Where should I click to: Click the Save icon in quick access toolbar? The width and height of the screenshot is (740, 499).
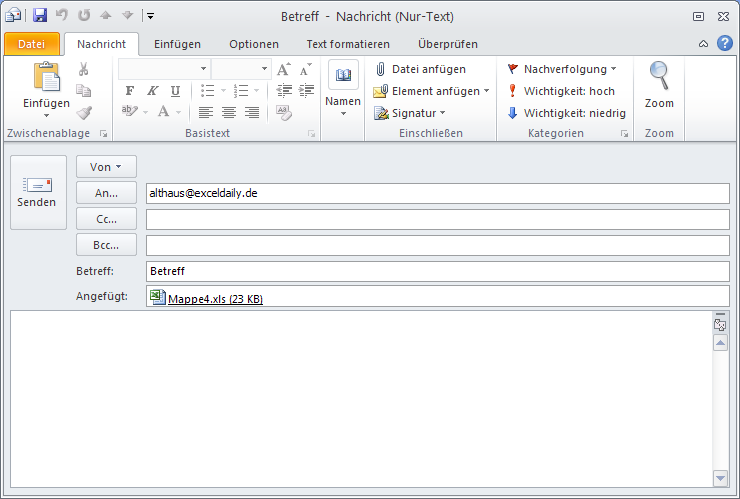click(x=40, y=15)
